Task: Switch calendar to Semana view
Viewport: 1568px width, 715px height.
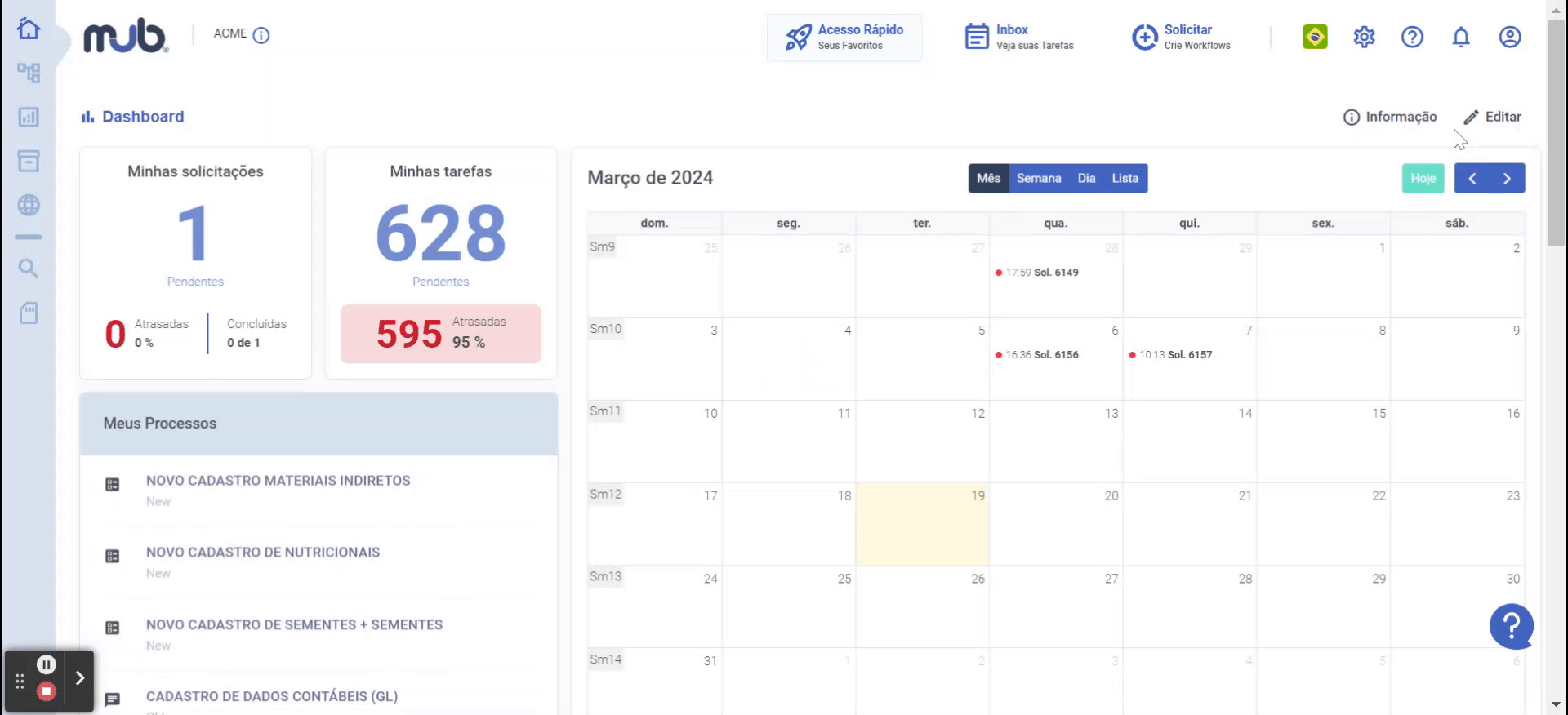Action: [1039, 178]
